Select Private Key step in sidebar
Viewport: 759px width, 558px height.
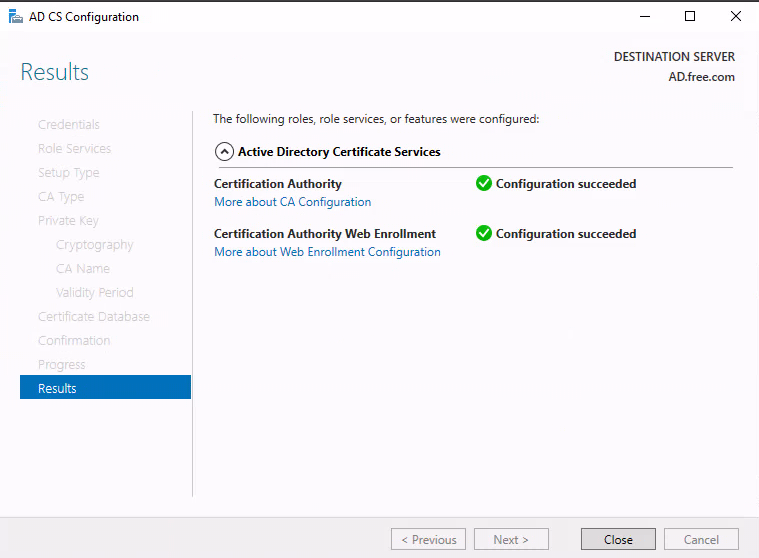point(68,221)
